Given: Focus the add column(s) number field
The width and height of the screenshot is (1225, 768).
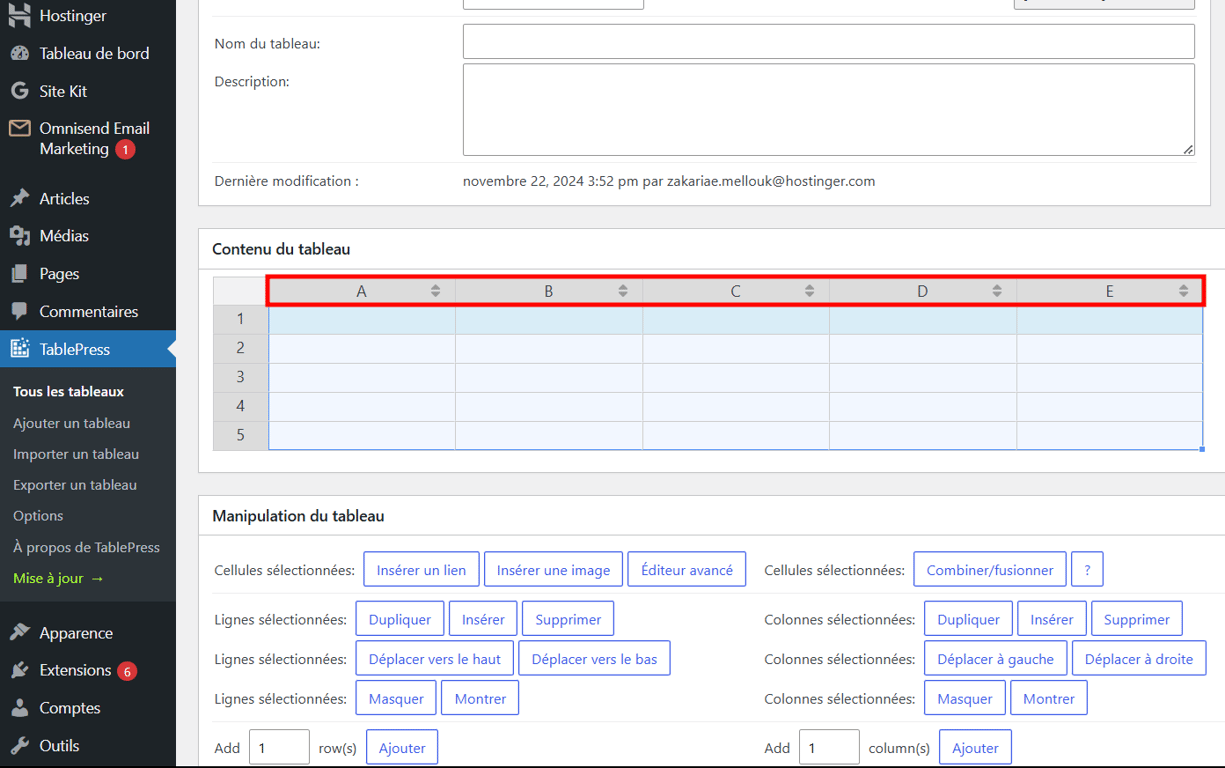Looking at the screenshot, I should (829, 747).
